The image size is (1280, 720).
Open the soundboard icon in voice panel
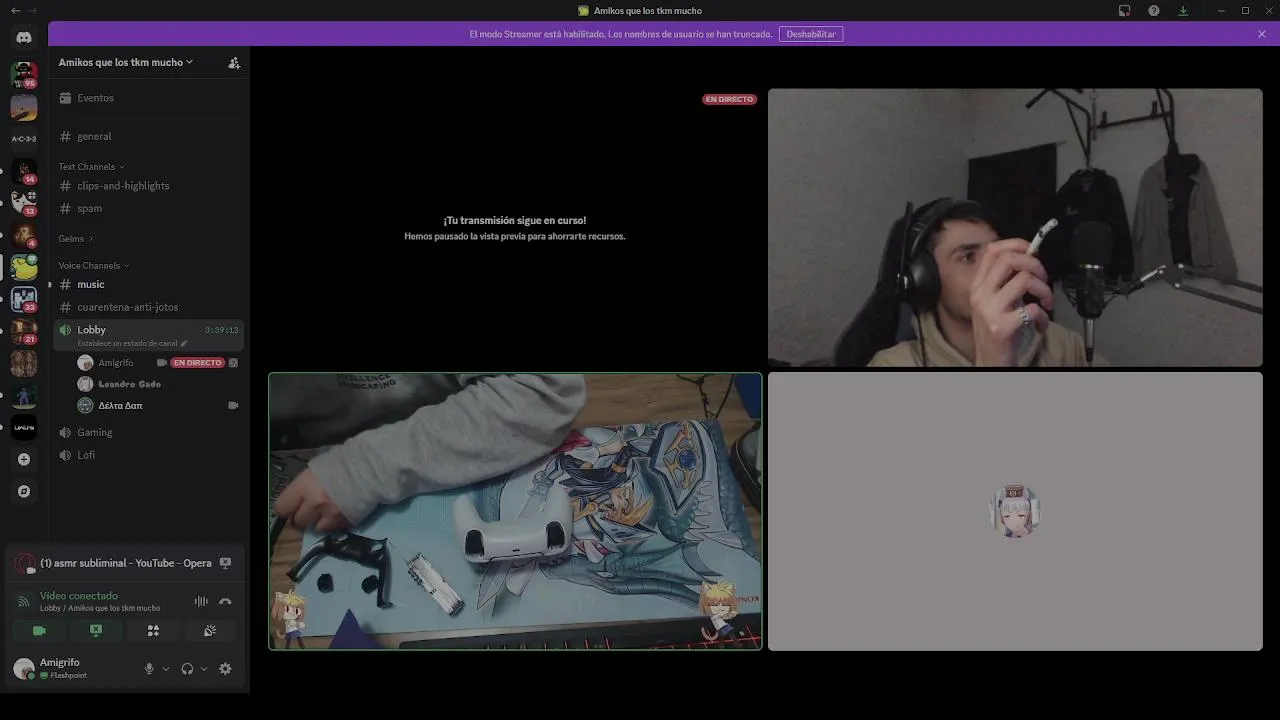(210, 631)
